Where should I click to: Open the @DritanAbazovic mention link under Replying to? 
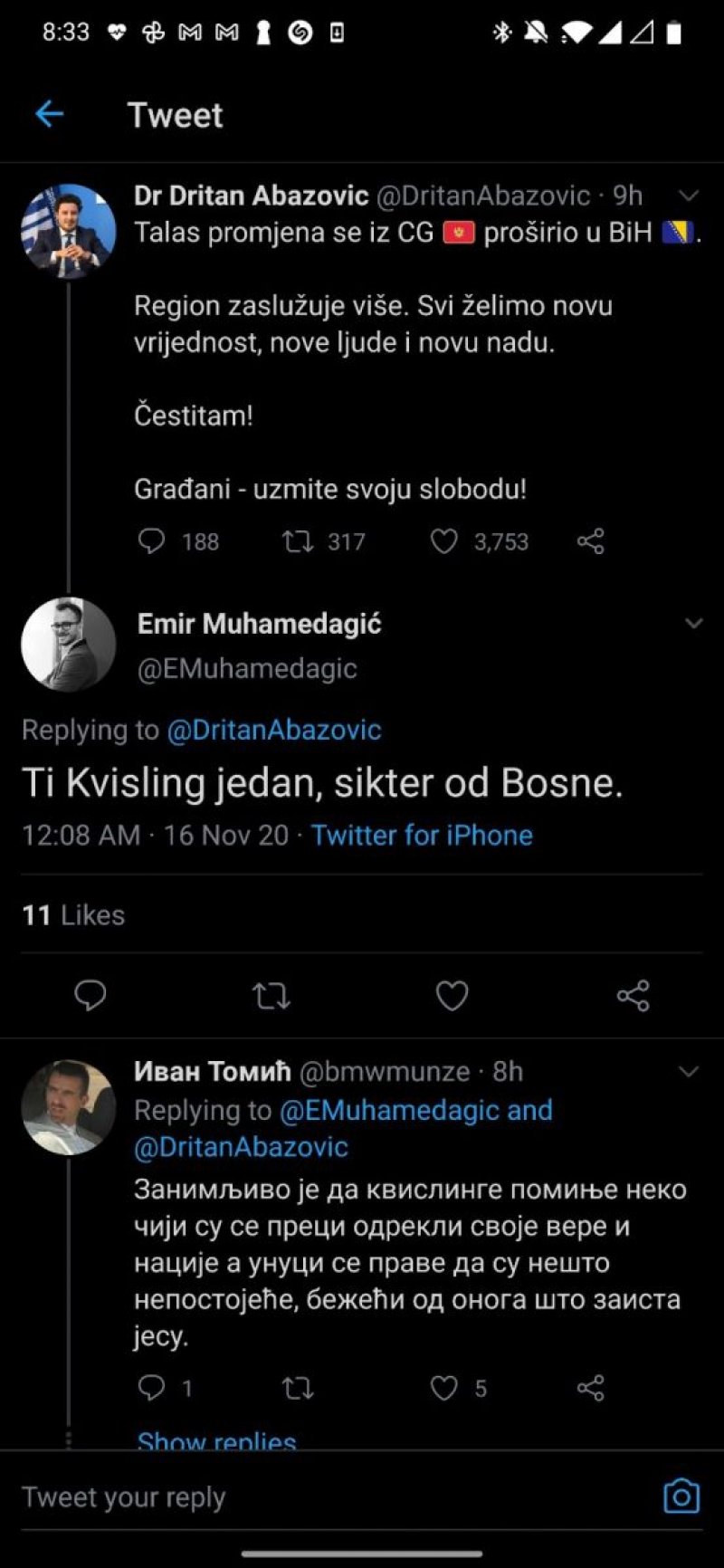(x=273, y=730)
